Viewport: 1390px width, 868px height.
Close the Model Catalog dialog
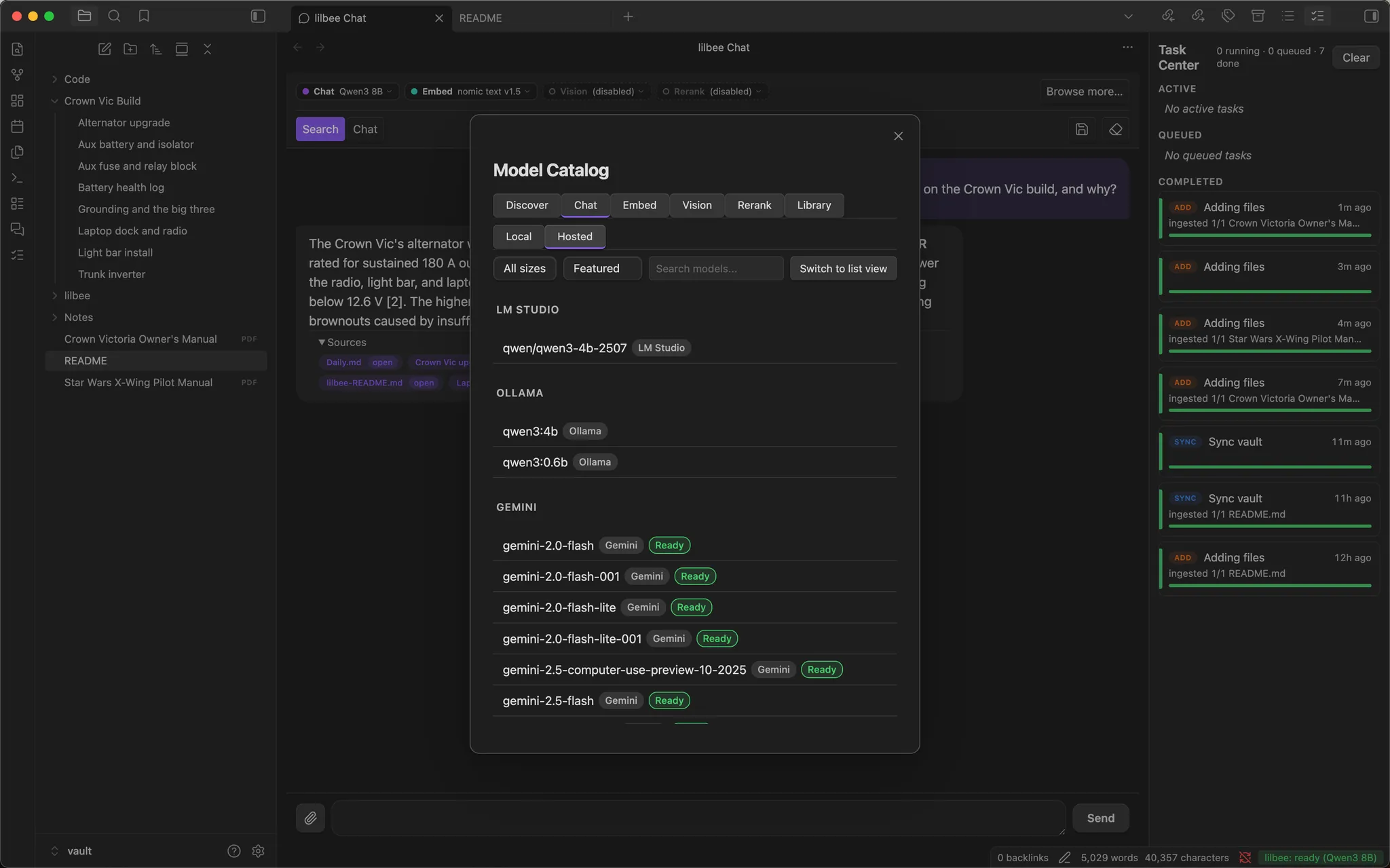[x=898, y=136]
